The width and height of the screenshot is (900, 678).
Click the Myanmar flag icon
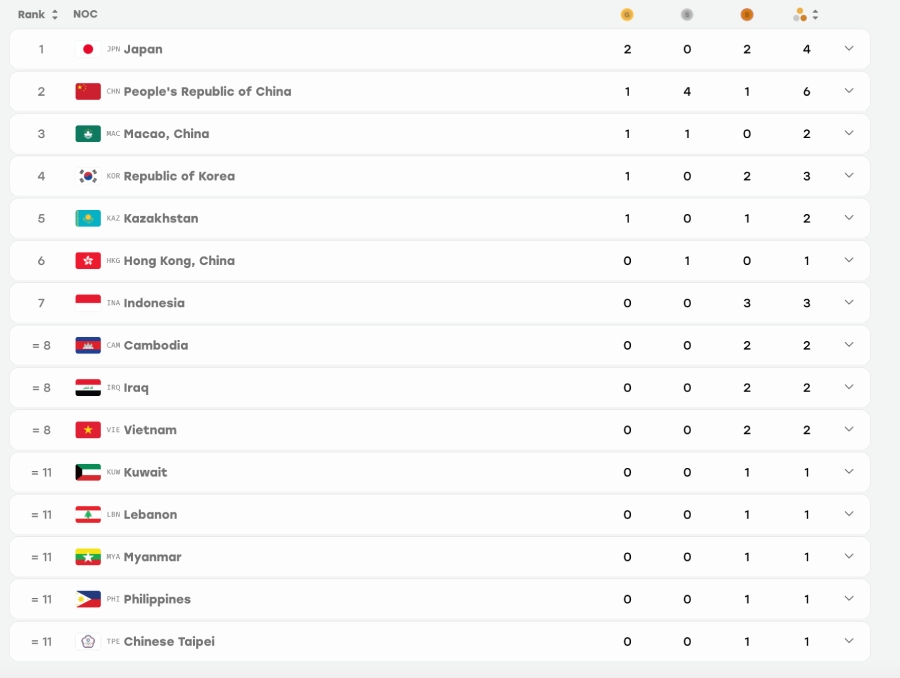point(88,557)
